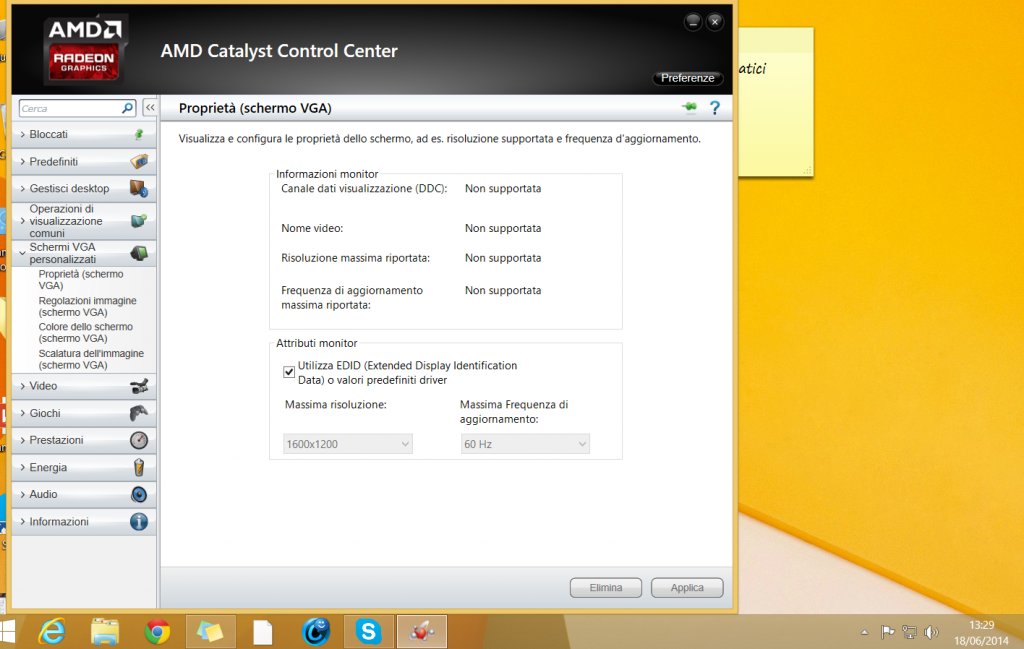Screen dimensions: 1024x649
Task: Open Internet Explorer from the taskbar
Action: (x=52, y=631)
